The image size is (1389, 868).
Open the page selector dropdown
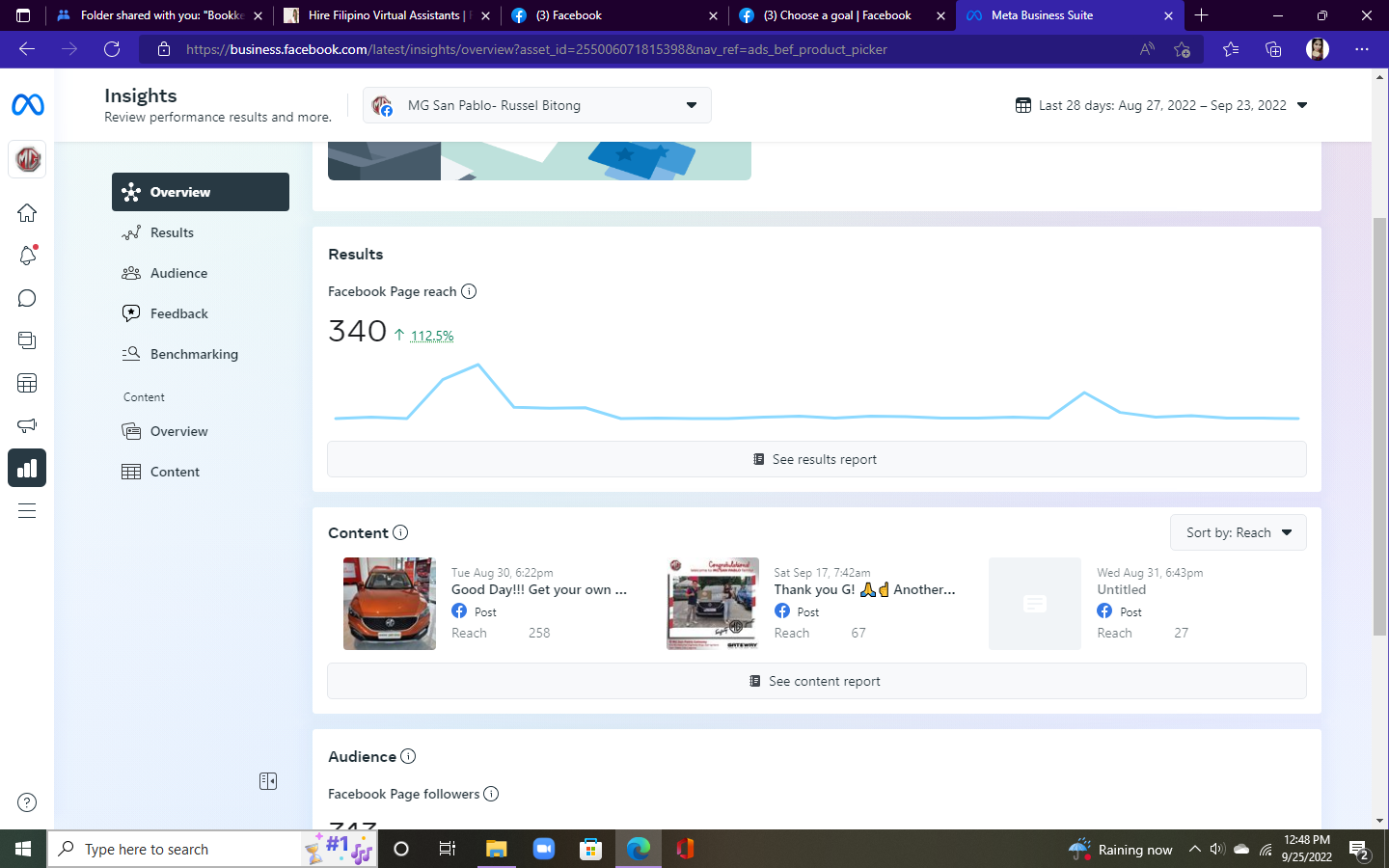[x=537, y=105]
